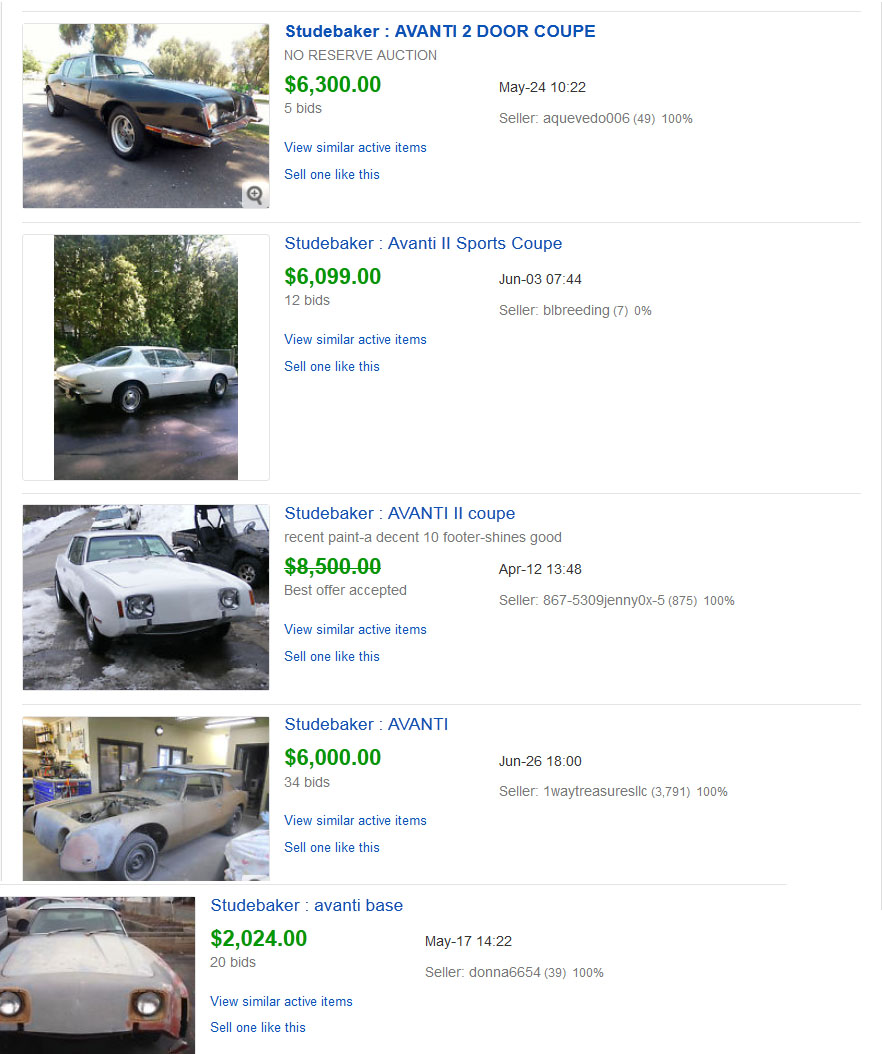Click the rusty avanti base thumbnail

tap(97, 974)
